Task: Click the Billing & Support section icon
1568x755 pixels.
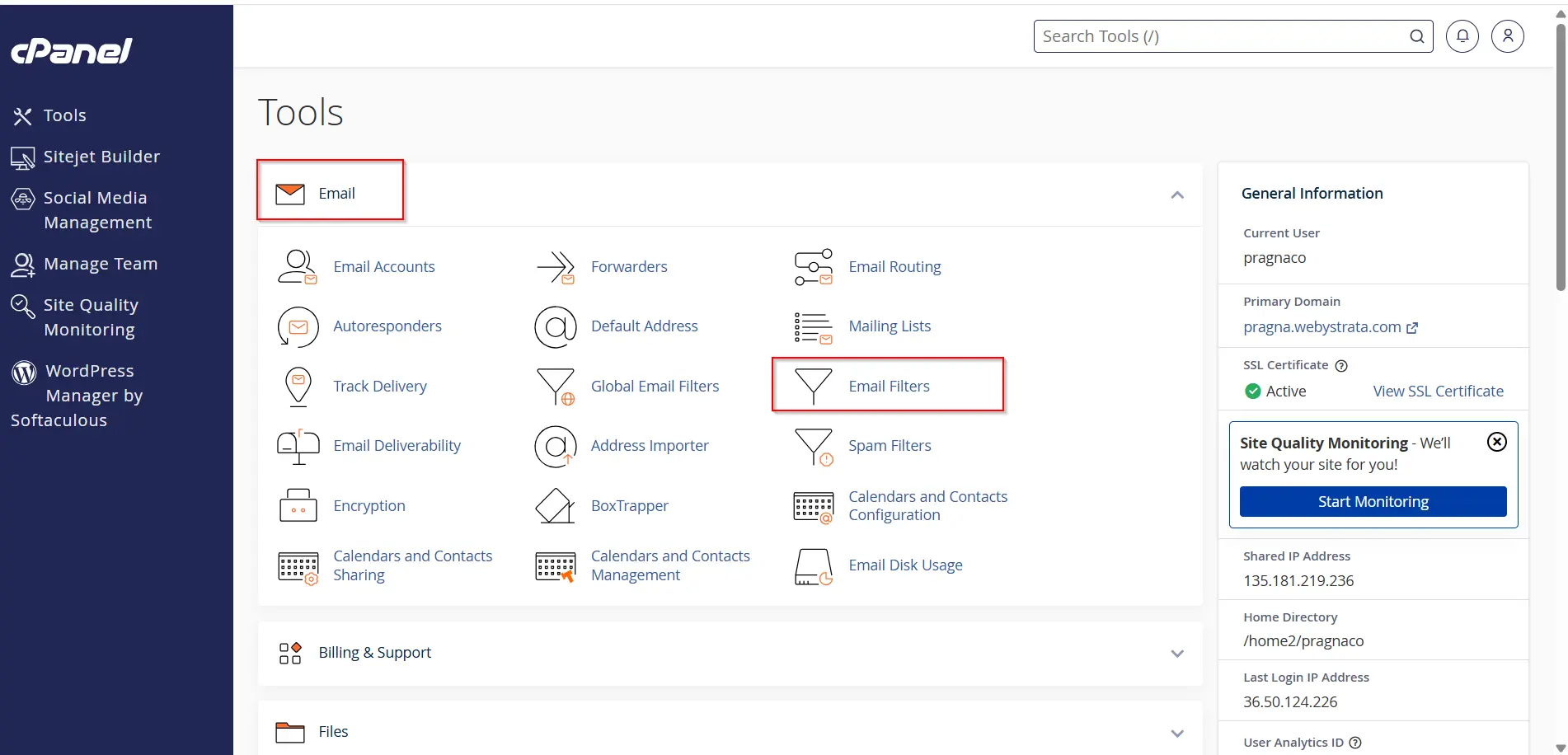Action: (290, 654)
